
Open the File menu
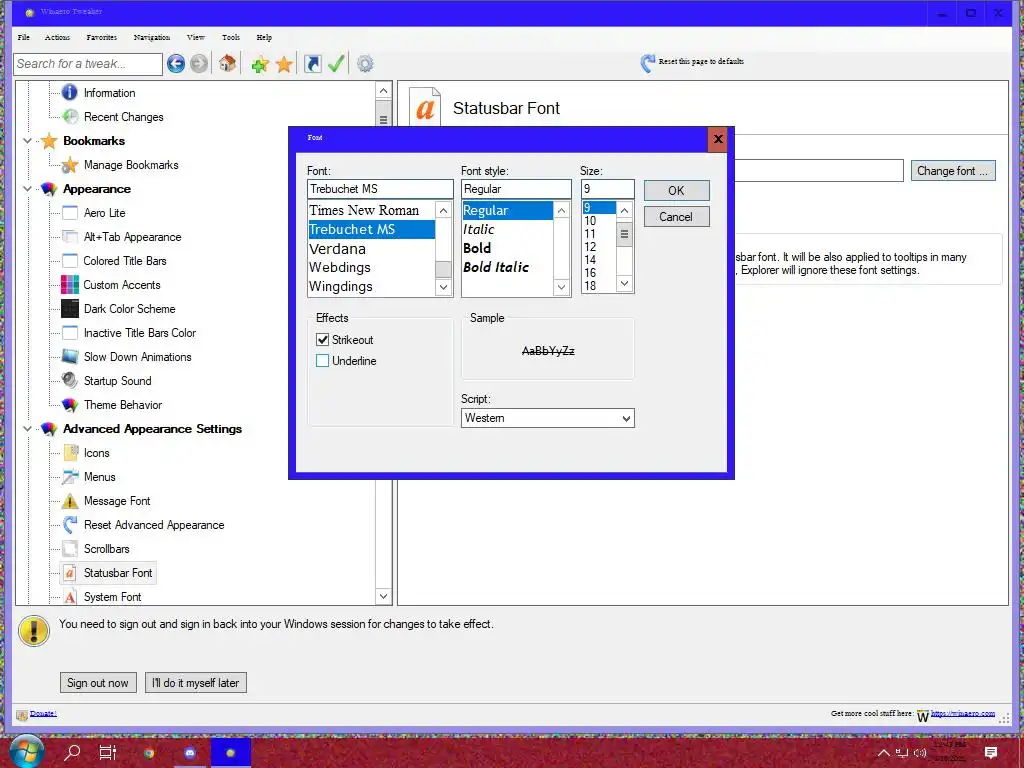click(x=24, y=37)
